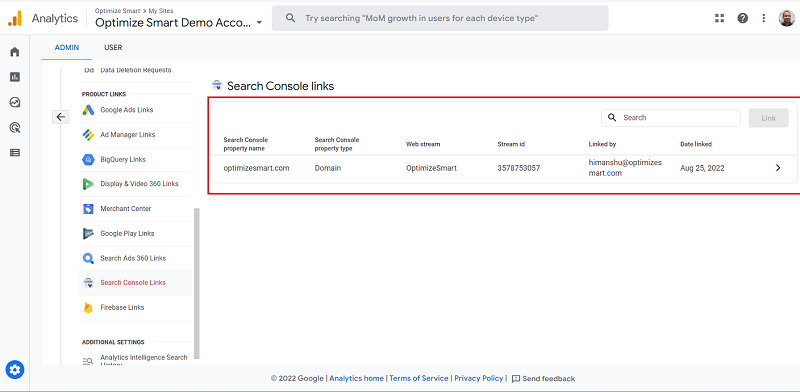Screen dimensions: 800x392
Task: Click the Send feedback text
Action: (x=548, y=379)
